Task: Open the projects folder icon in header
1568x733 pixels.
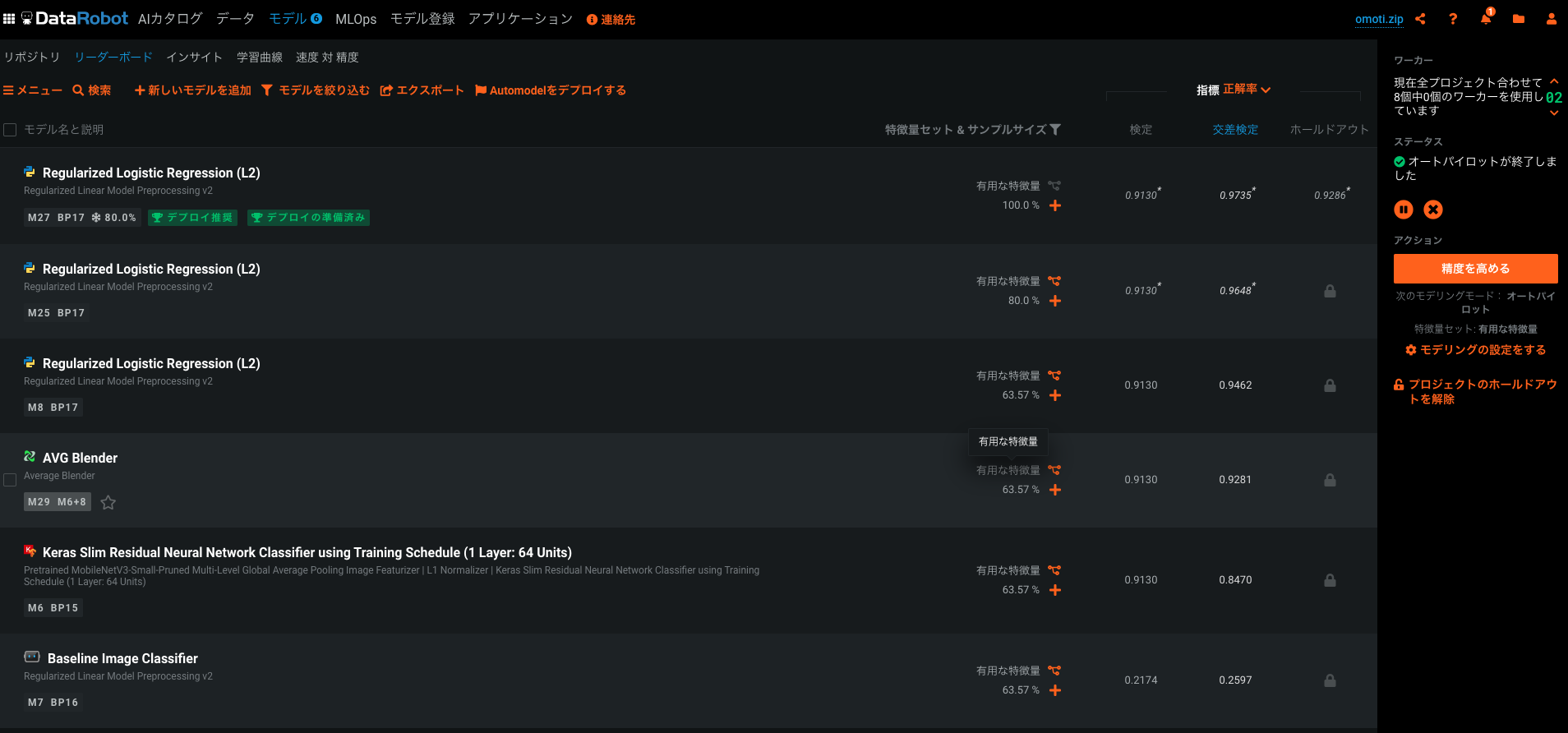Action: tap(1519, 19)
